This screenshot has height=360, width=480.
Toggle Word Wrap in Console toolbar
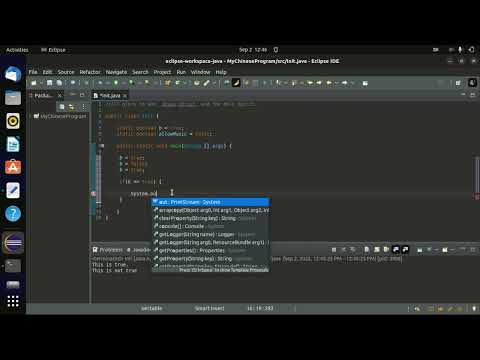tap(386, 250)
